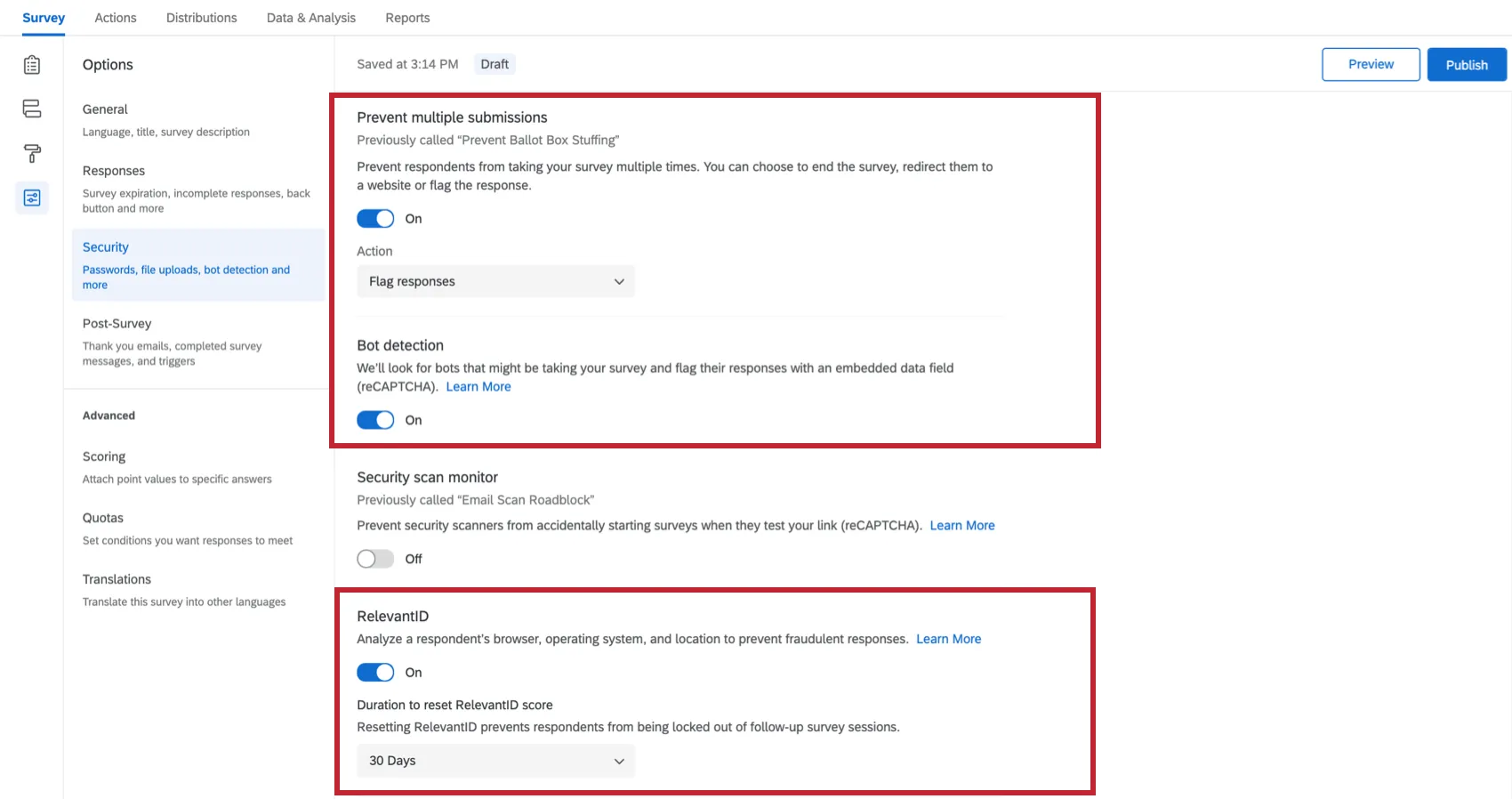The width and height of the screenshot is (1512, 799).
Task: Open the survey builder clipboard icon
Action: pyautogui.click(x=32, y=65)
